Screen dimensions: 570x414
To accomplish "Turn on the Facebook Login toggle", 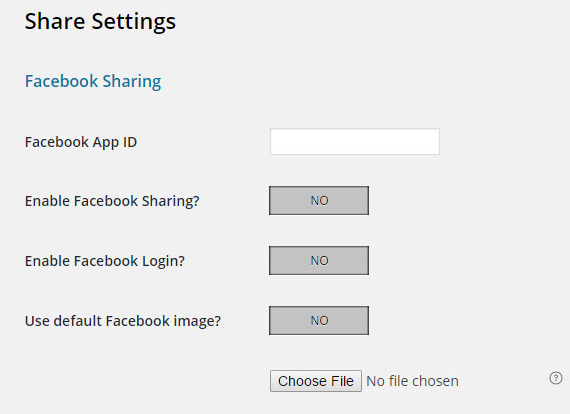I will (319, 261).
